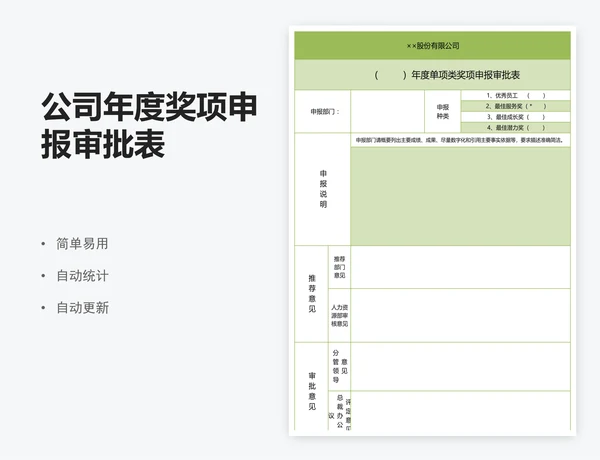Select the 年度单项类奖项申报审批表 title row
Screen dimensions: 600x460
click(432, 75)
